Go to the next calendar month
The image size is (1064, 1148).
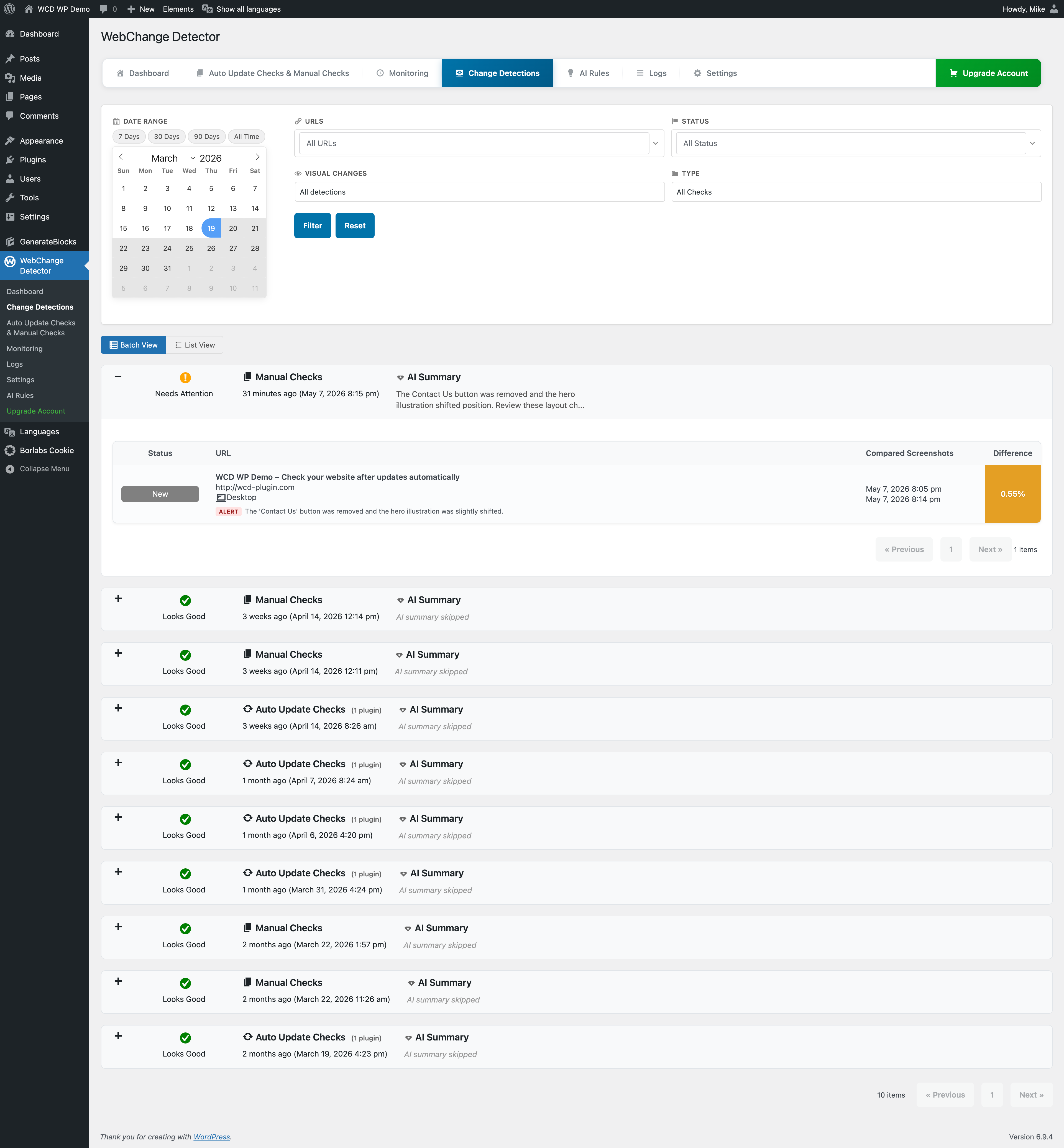[x=257, y=157]
